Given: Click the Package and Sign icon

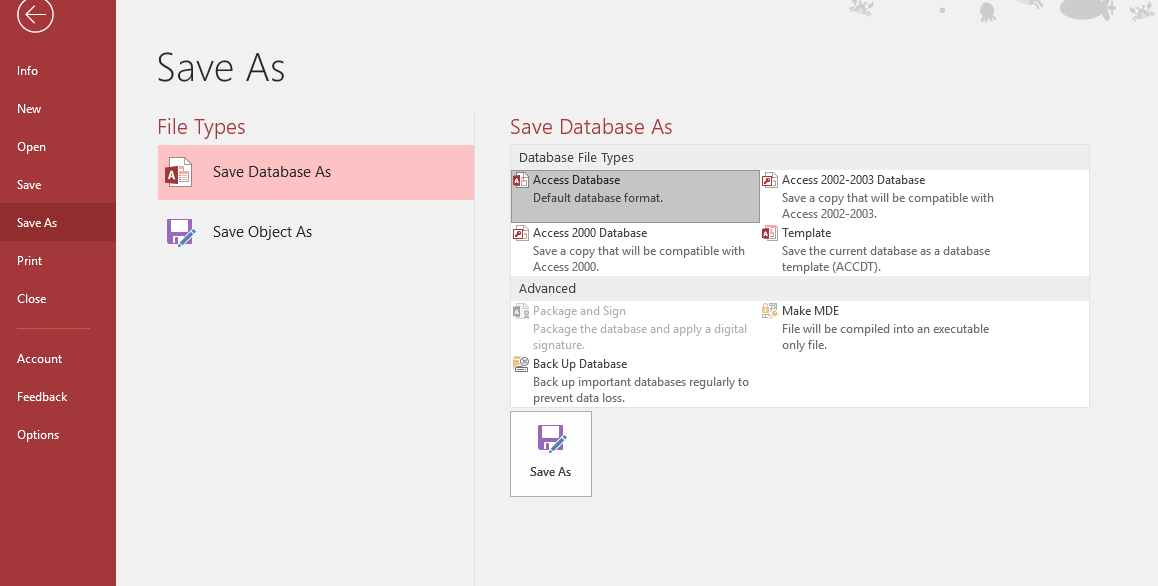Looking at the screenshot, I should (521, 311).
